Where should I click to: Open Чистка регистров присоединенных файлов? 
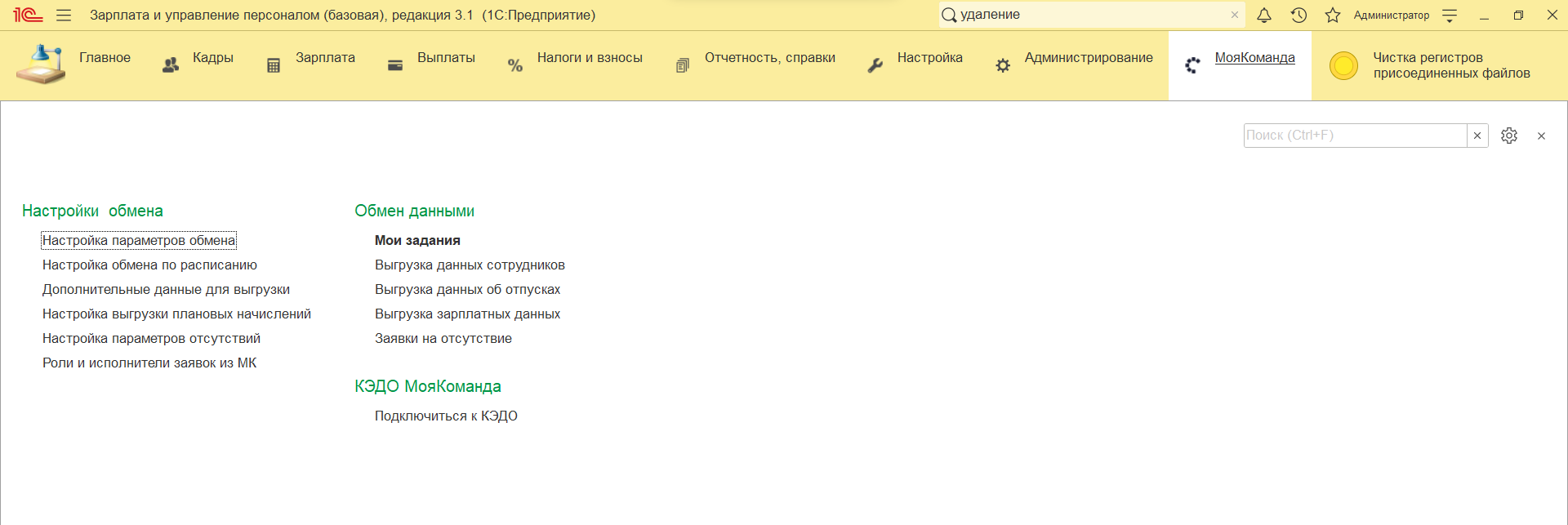[x=1450, y=65]
